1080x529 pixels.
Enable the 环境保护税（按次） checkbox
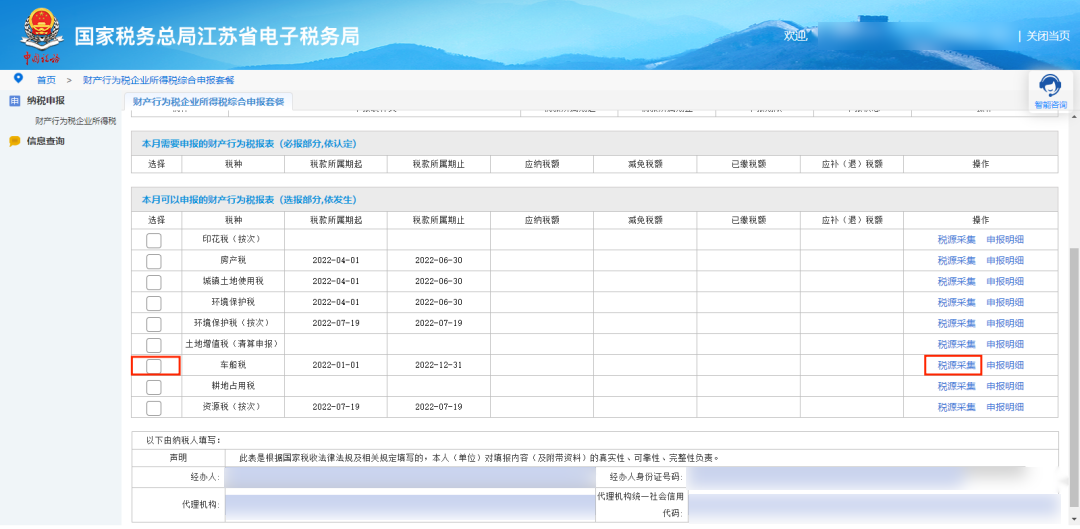click(154, 324)
